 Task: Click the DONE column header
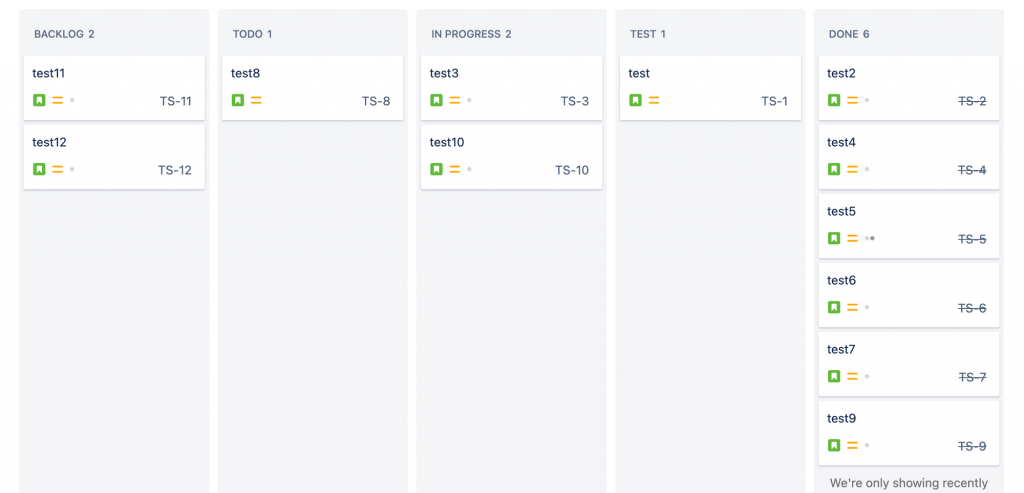[849, 34]
